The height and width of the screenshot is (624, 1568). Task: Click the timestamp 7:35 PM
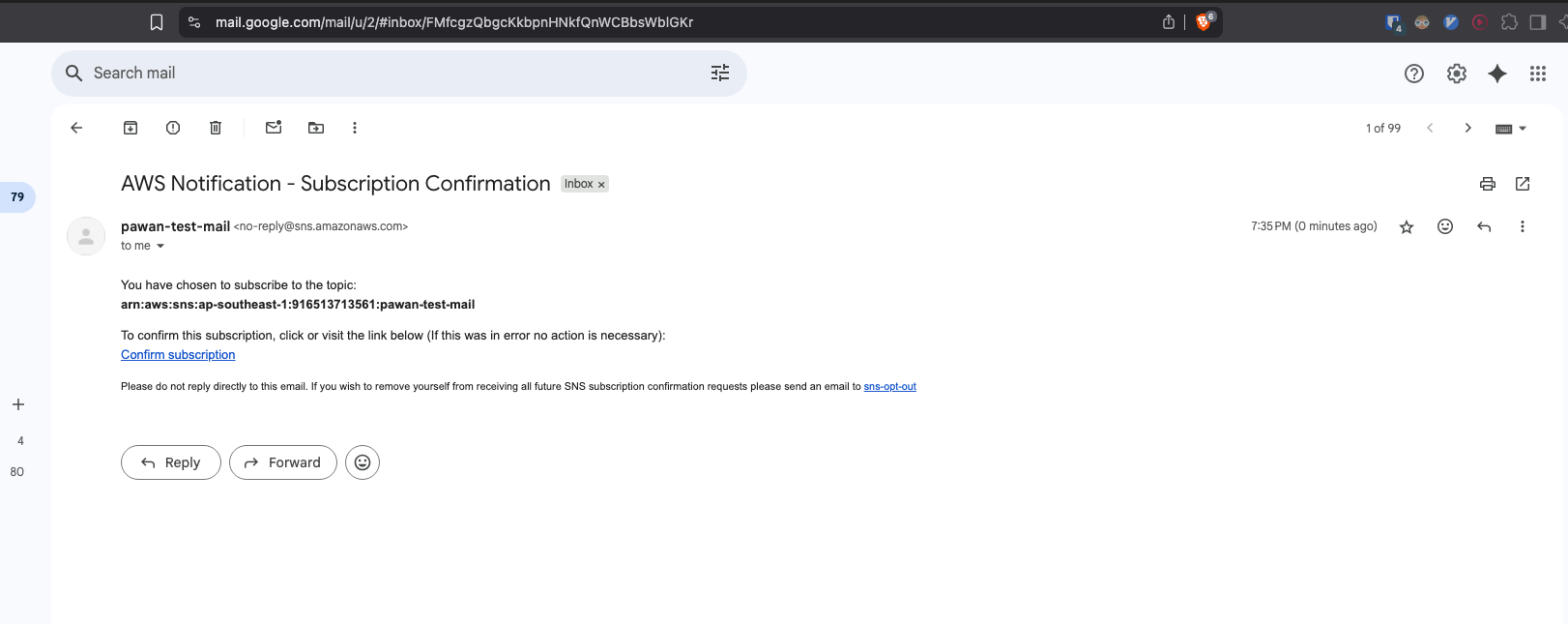tap(1314, 226)
